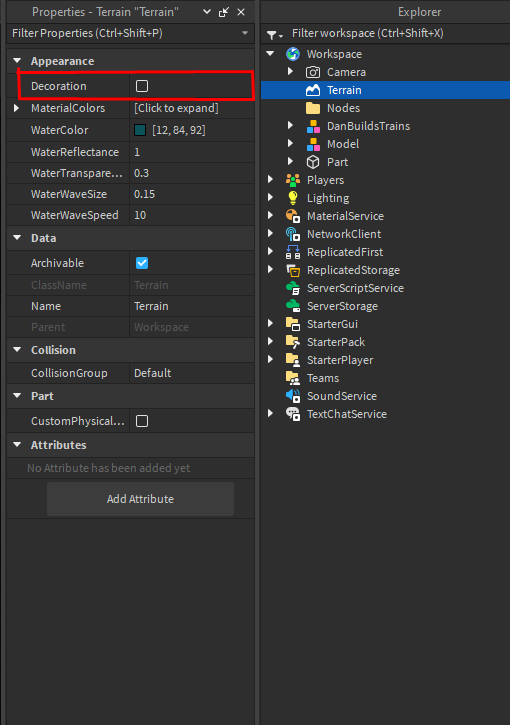This screenshot has height=725, width=510.
Task: Collapse the Part section
Action: (x=17, y=396)
